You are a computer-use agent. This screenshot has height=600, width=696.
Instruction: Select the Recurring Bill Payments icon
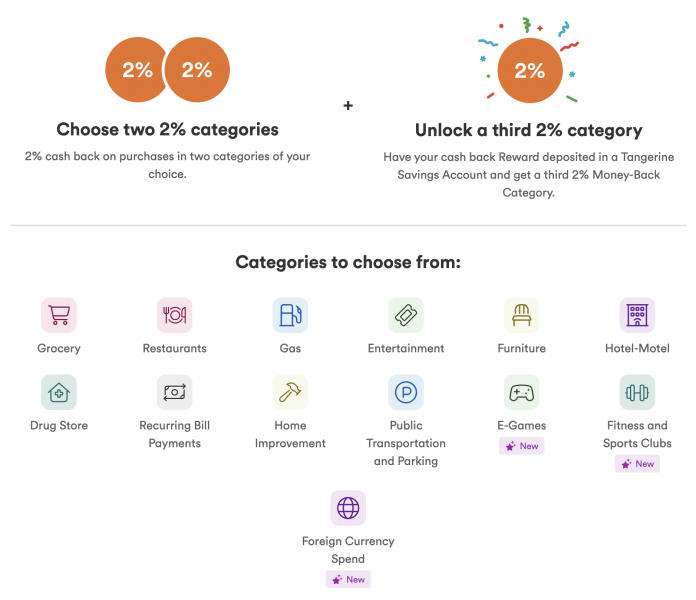(174, 392)
